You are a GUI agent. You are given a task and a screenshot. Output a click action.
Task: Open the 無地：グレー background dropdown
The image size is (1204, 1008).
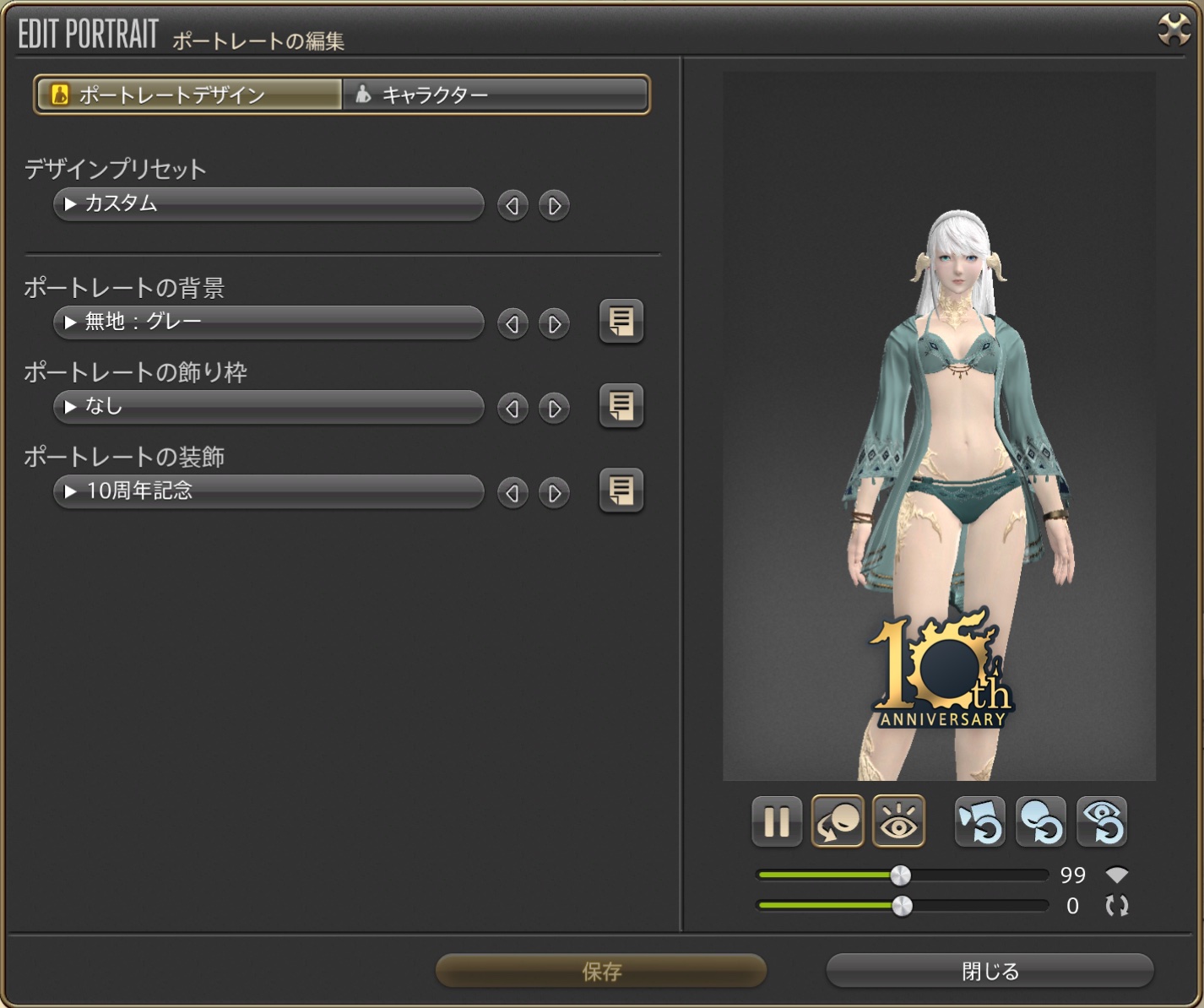pos(268,322)
